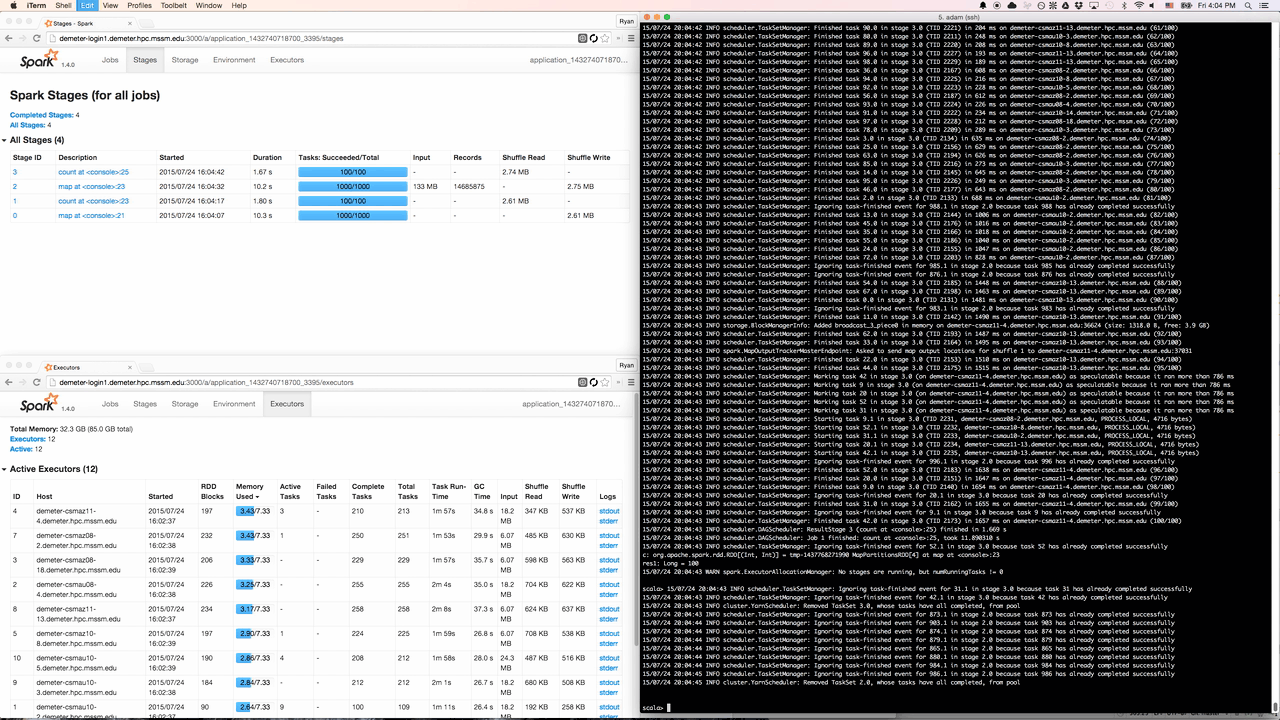This screenshot has width=1280, height=720.
Task: Open the Toolbelt menu
Action: [x=174, y=5]
